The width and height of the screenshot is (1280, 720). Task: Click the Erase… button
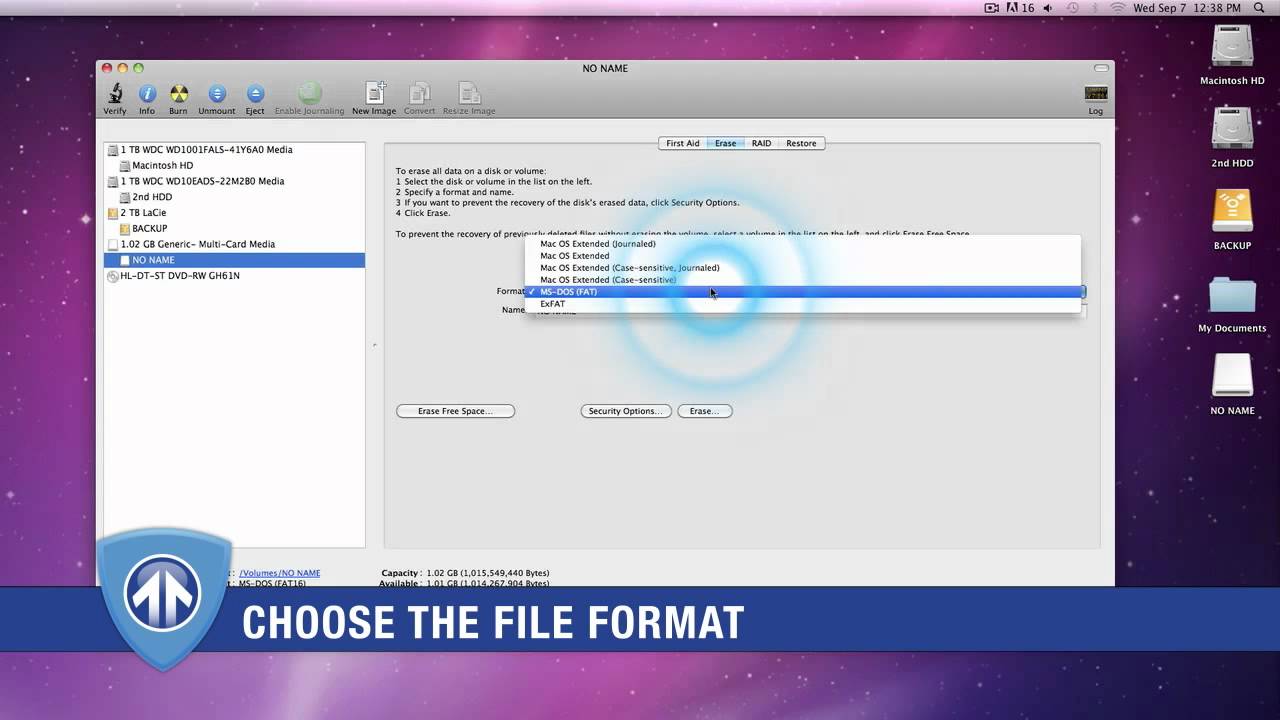pos(705,411)
